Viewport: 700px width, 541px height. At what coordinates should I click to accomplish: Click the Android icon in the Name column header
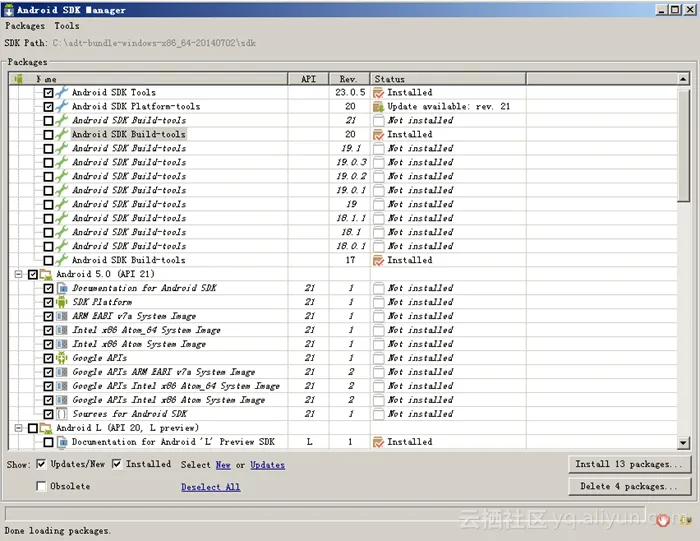tap(19, 79)
